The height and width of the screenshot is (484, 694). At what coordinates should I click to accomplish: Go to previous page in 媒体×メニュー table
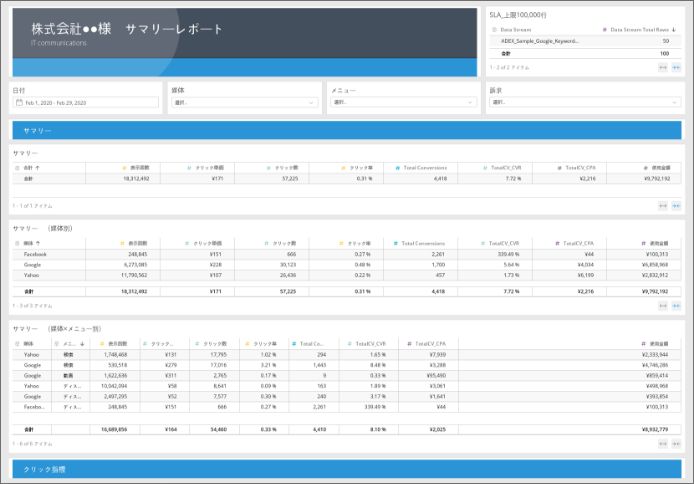[x=663, y=444]
